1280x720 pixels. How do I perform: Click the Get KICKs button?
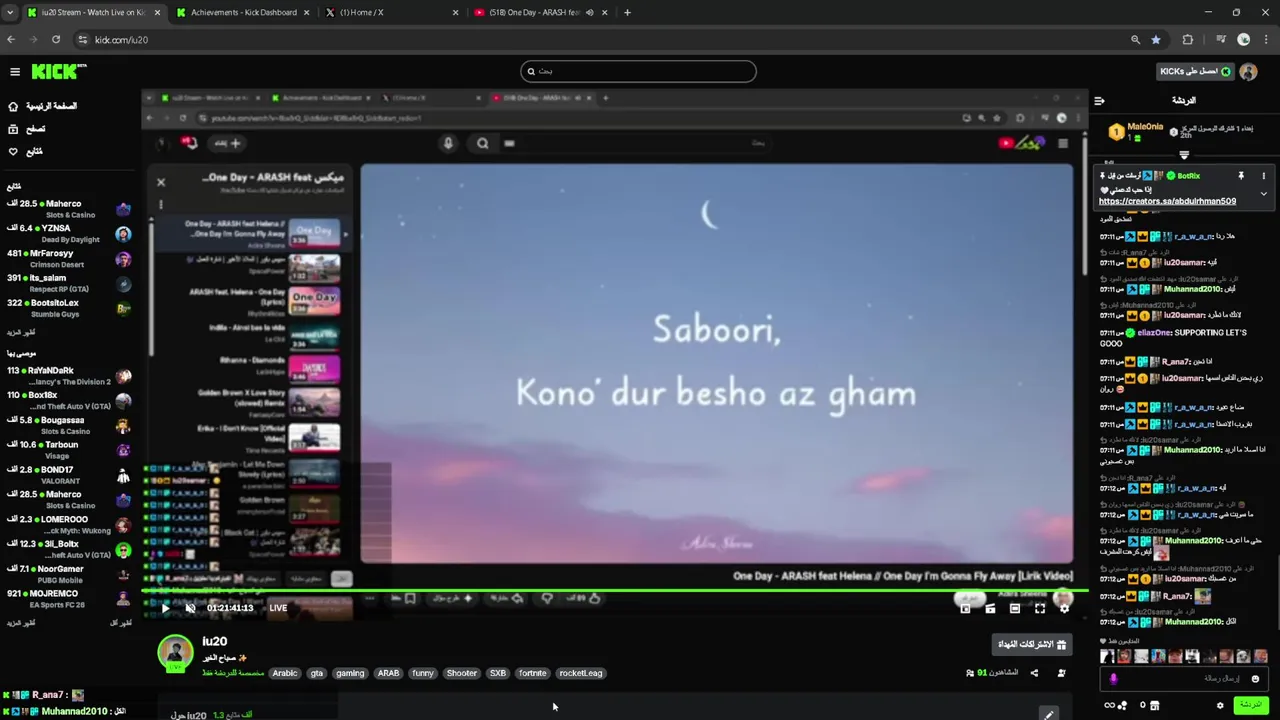tap(1195, 71)
